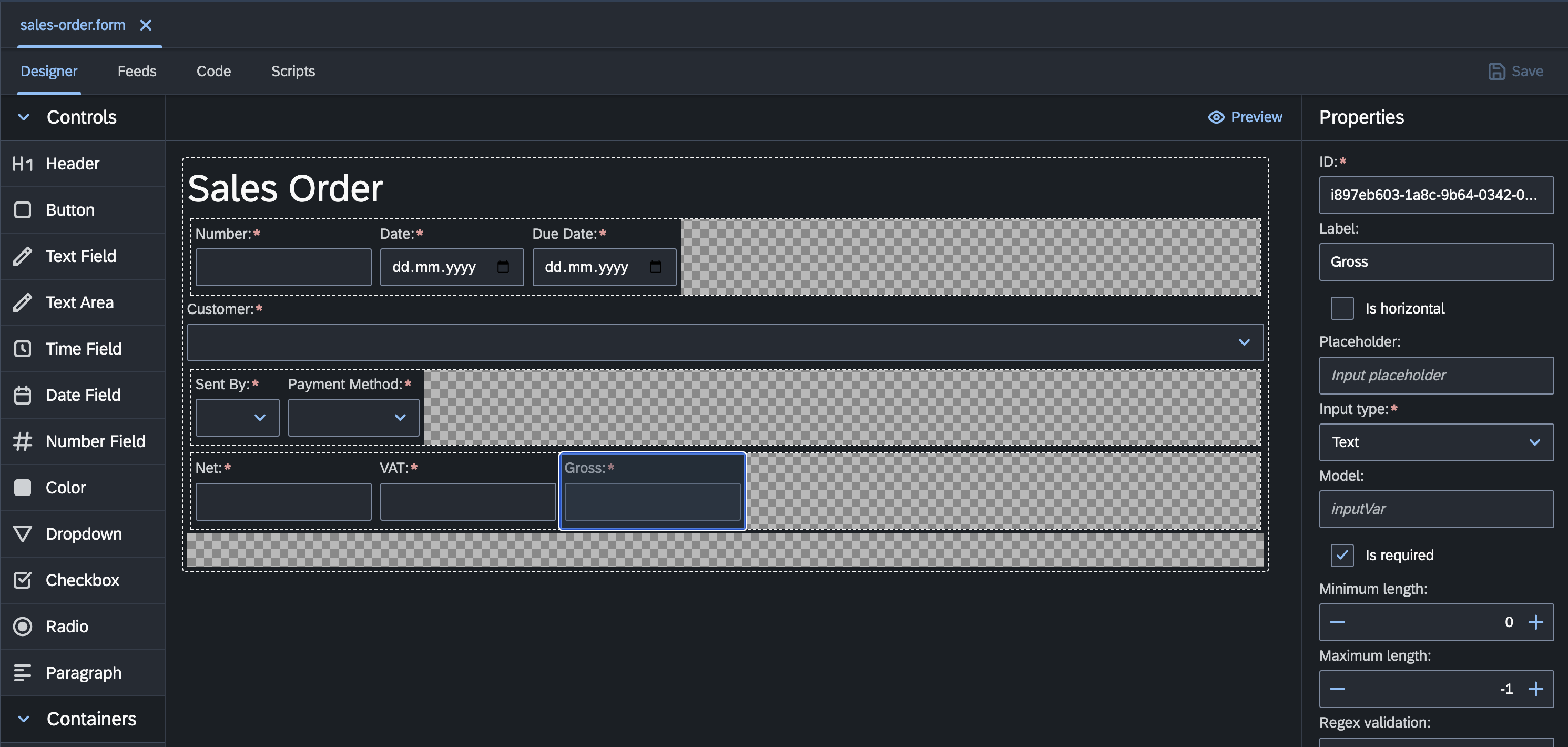
Task: Click the Date dd.mm.yyyy field
Action: coord(452,267)
